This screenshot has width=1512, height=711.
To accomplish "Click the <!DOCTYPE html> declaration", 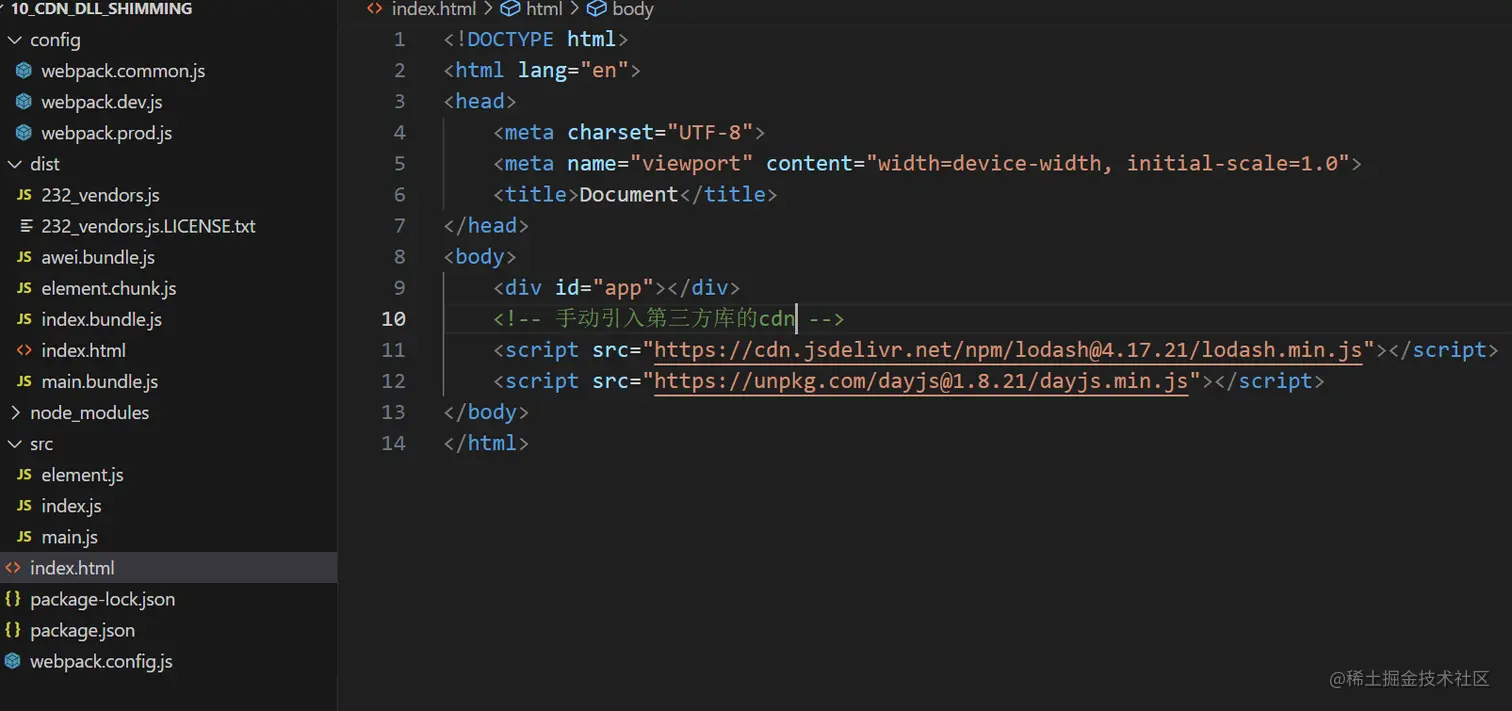I will tap(536, 40).
